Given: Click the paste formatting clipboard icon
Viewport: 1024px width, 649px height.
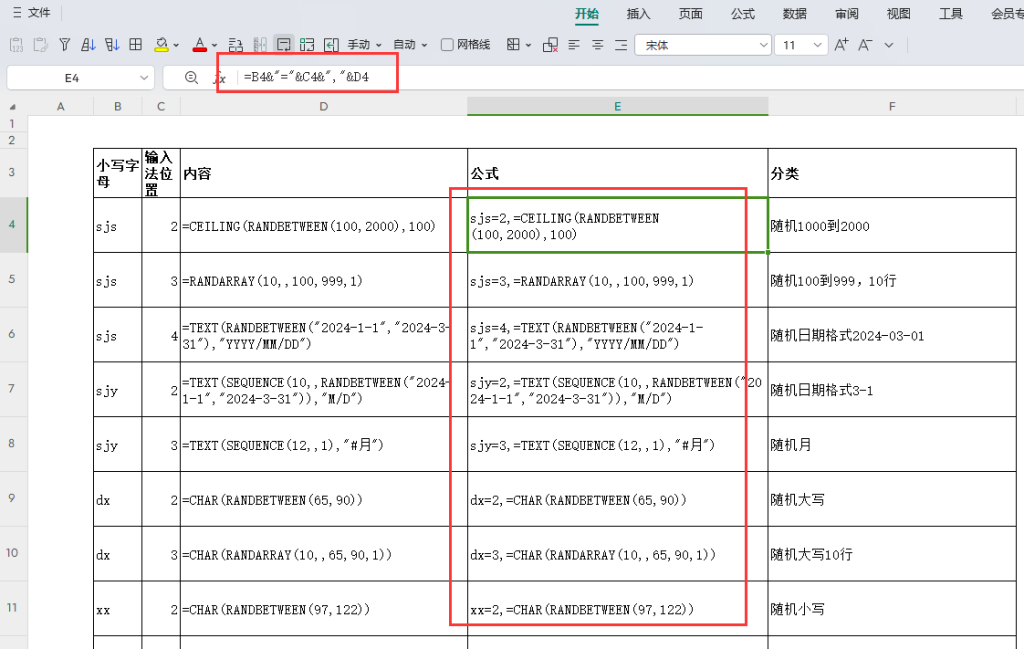Looking at the screenshot, I should tap(40, 44).
